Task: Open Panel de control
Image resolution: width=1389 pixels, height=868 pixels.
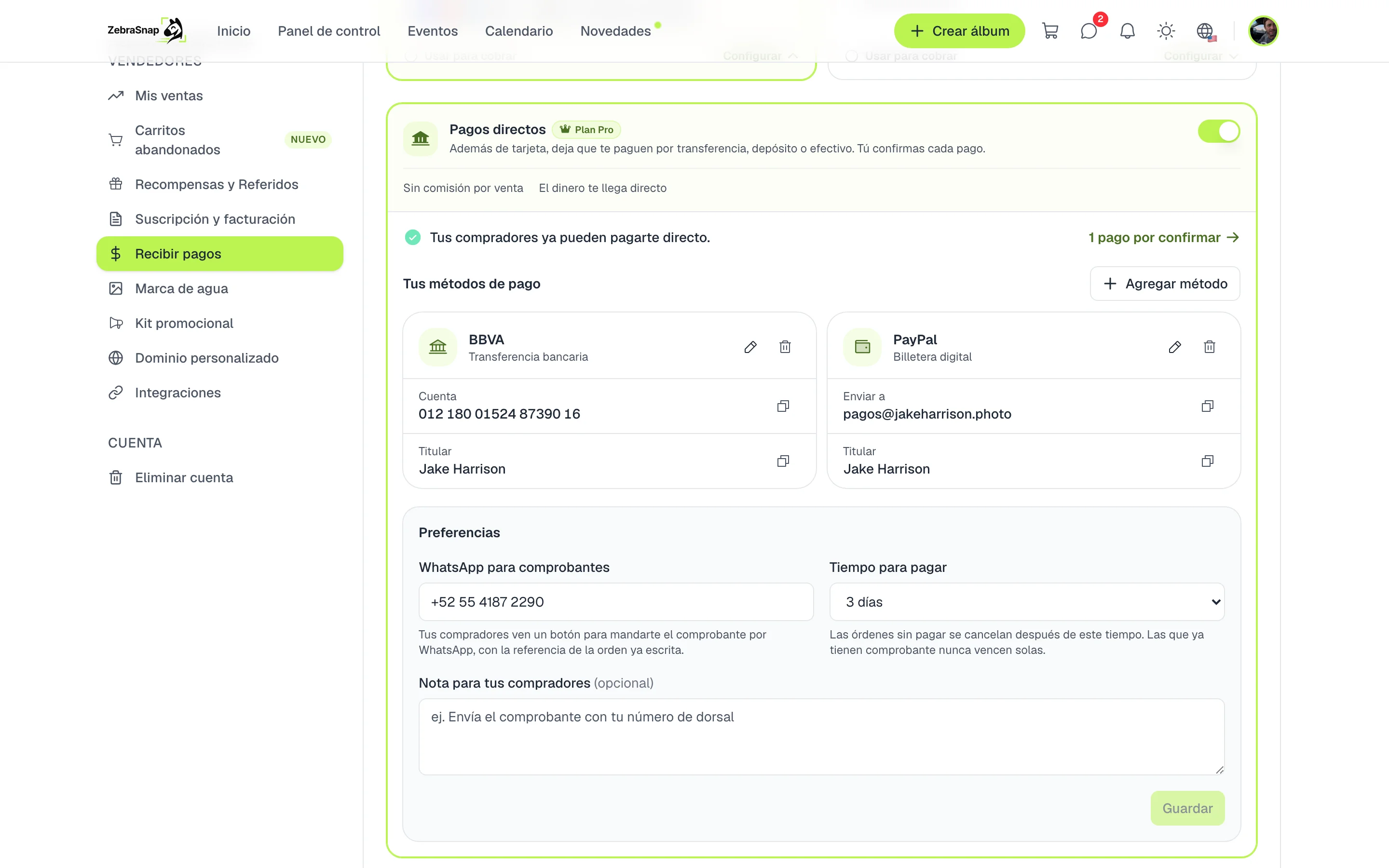Action: (329, 31)
